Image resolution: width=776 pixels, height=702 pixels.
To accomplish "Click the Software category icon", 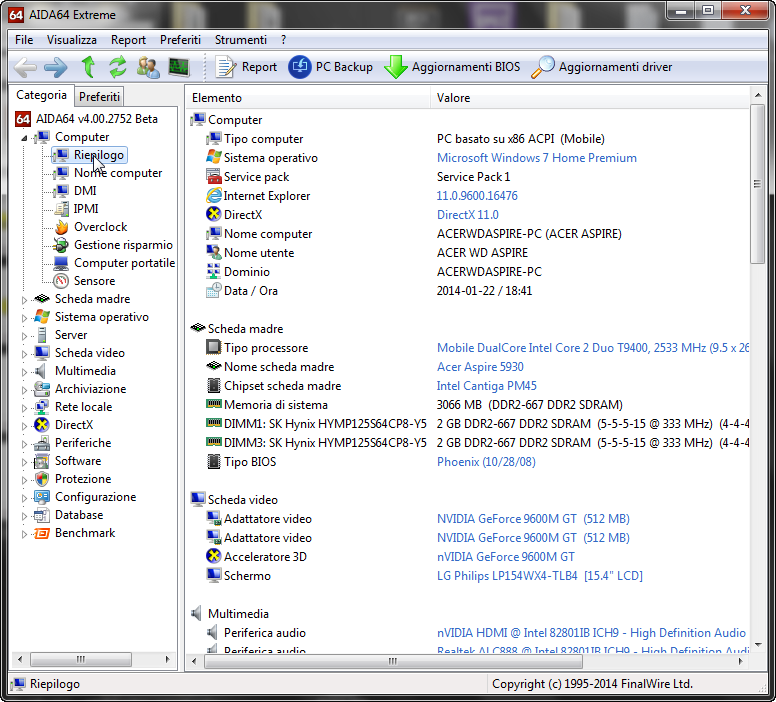I will (x=42, y=461).
